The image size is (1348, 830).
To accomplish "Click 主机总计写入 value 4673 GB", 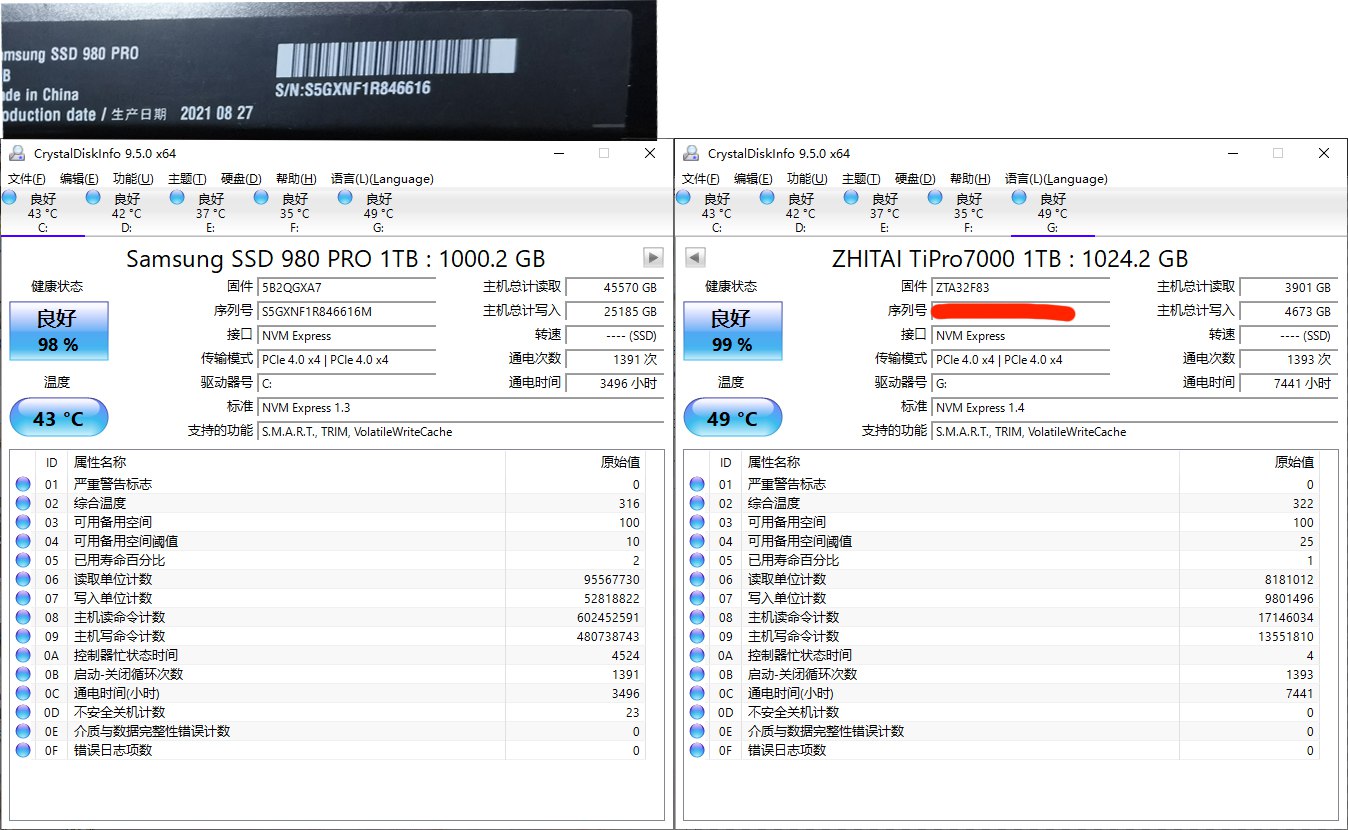I will 1289,312.
